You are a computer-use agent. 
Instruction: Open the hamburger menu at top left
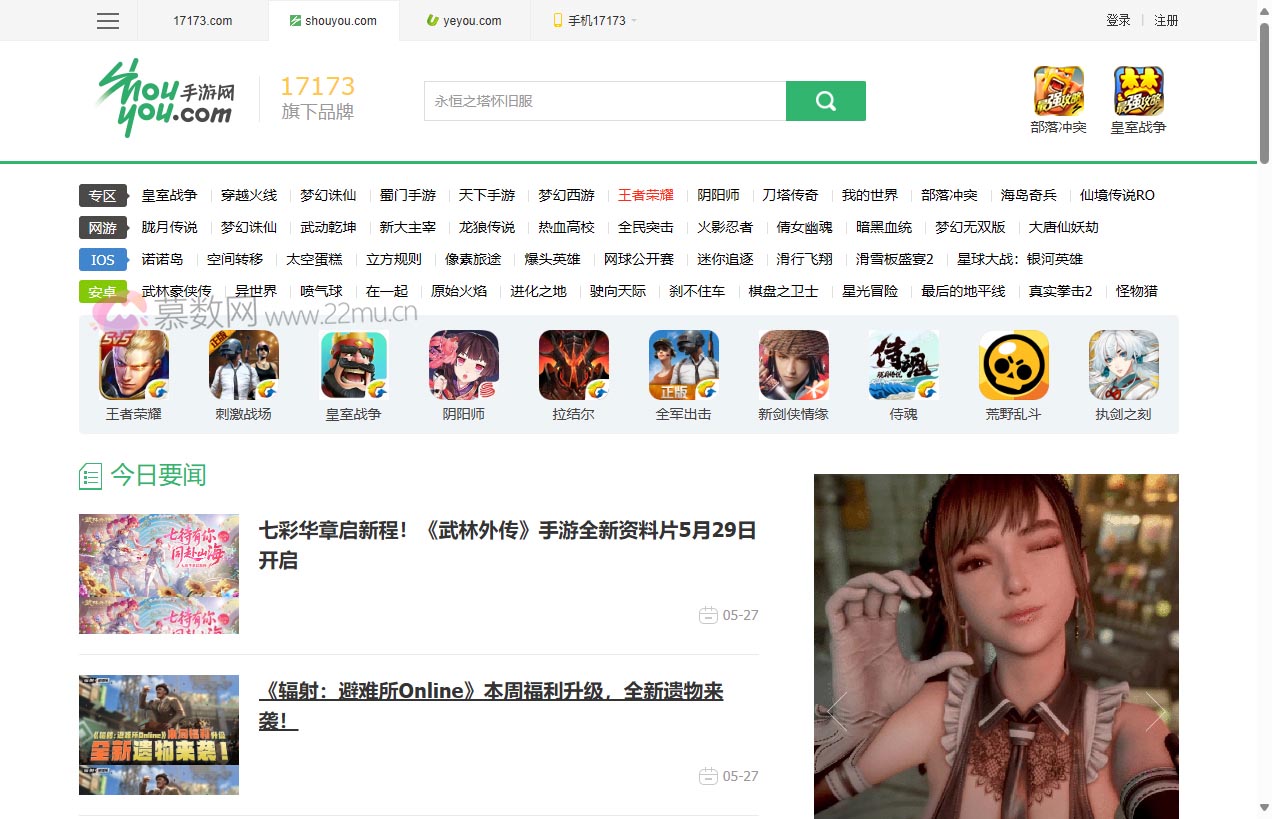tap(107, 20)
